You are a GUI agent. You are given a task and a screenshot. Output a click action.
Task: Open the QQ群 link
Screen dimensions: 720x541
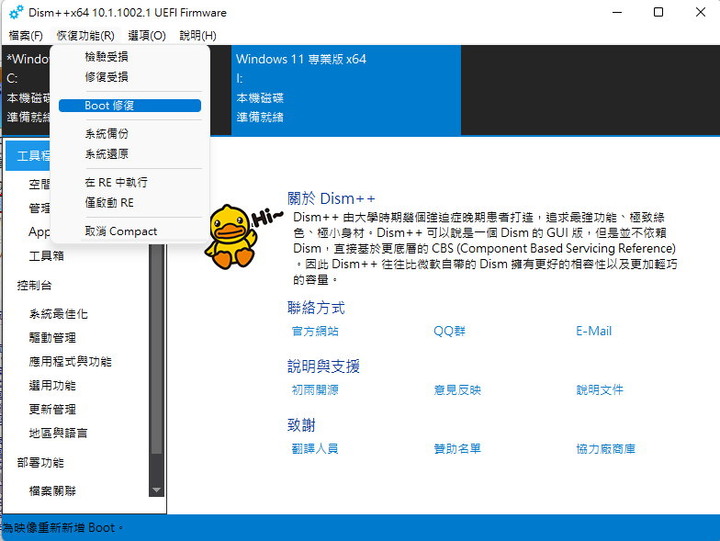point(449,331)
